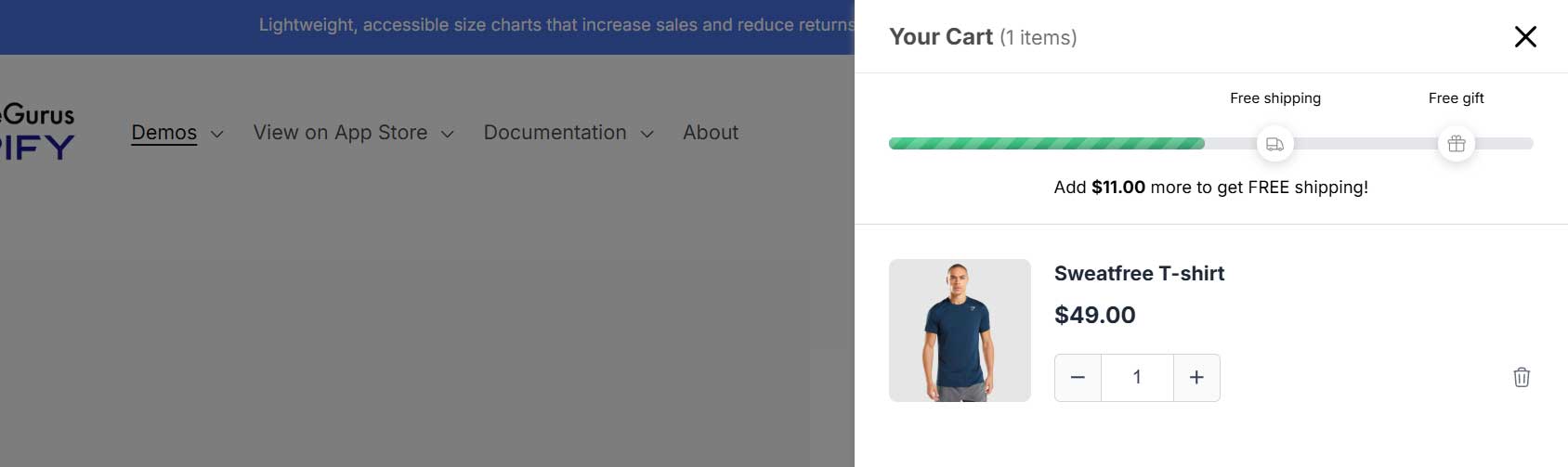Click the quantity number field
This screenshot has height=467, width=1568.
pos(1137,378)
